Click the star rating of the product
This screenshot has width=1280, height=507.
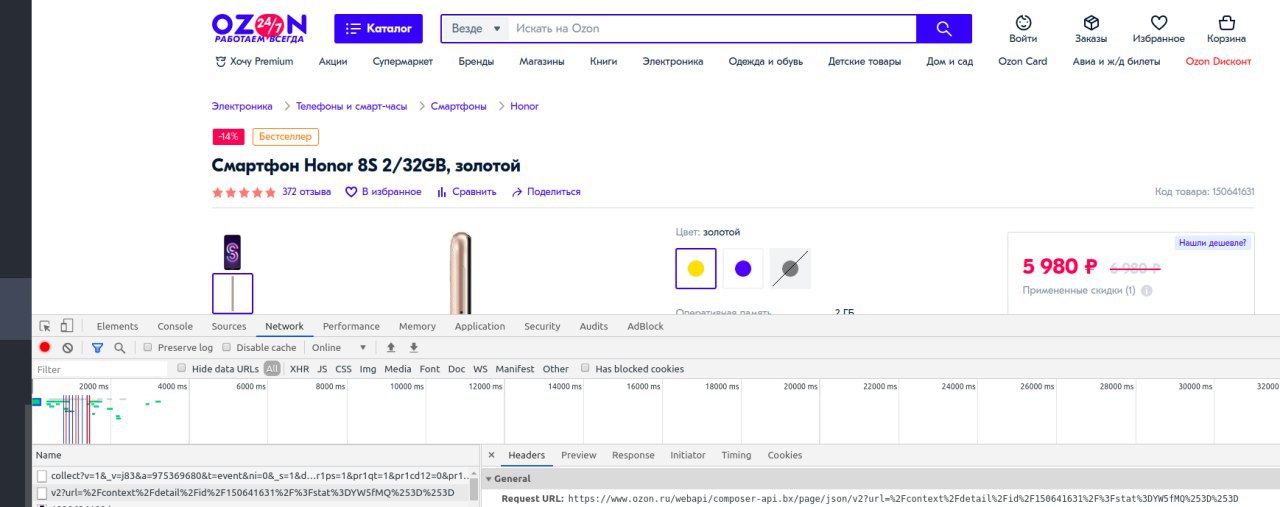[x=244, y=192]
